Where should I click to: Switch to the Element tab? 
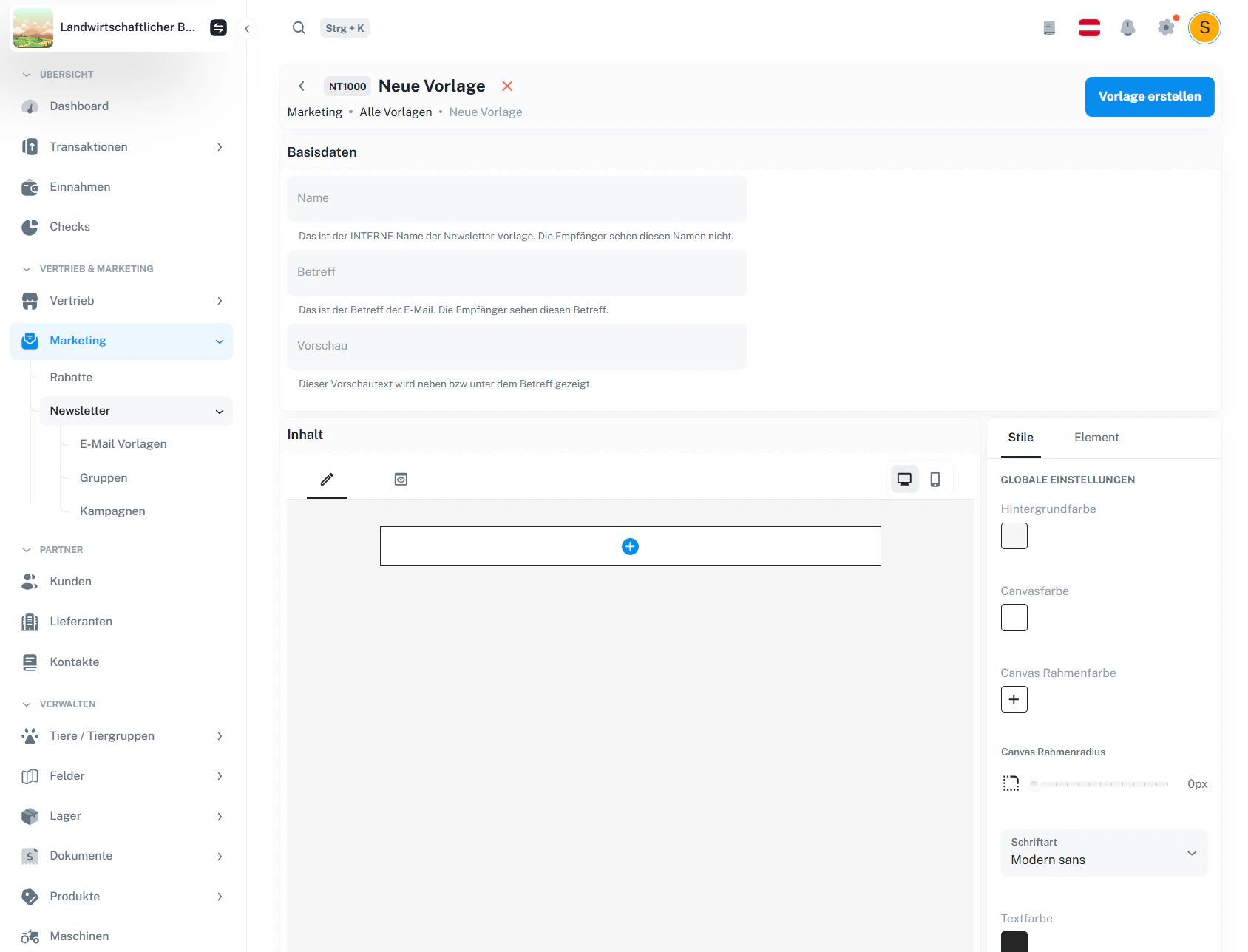point(1096,437)
